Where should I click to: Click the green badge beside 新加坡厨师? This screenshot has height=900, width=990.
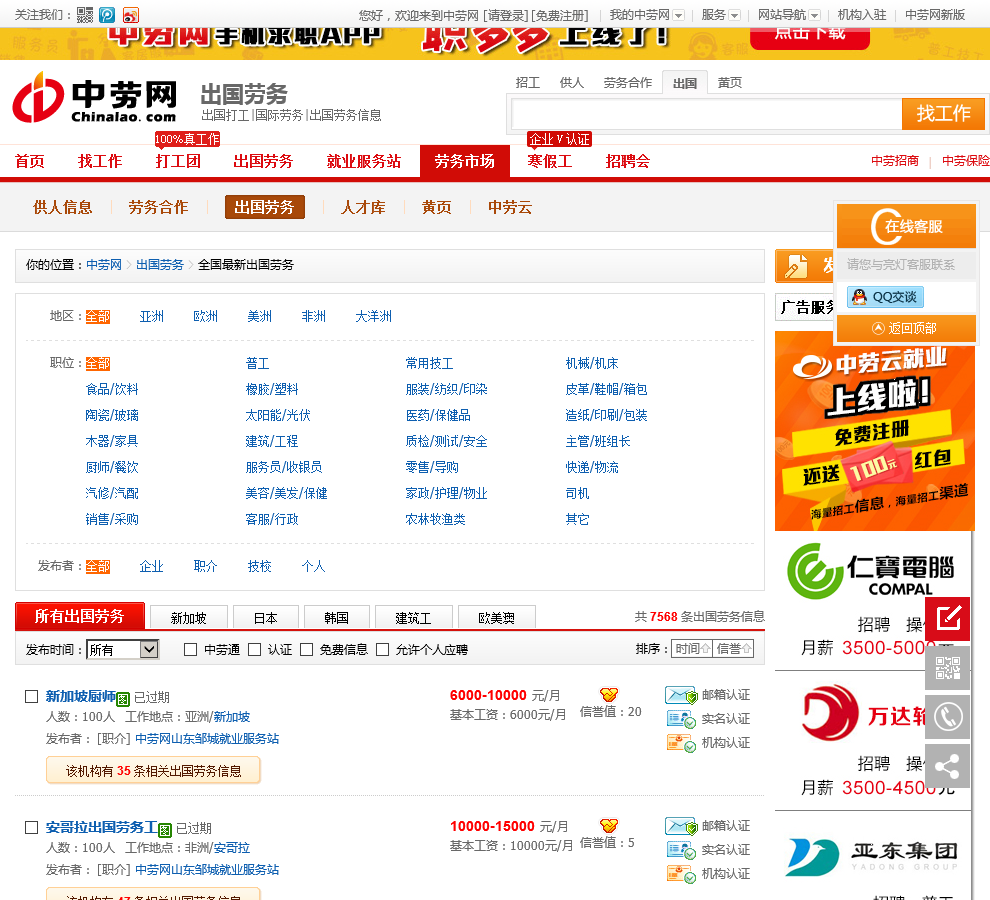[x=123, y=699]
